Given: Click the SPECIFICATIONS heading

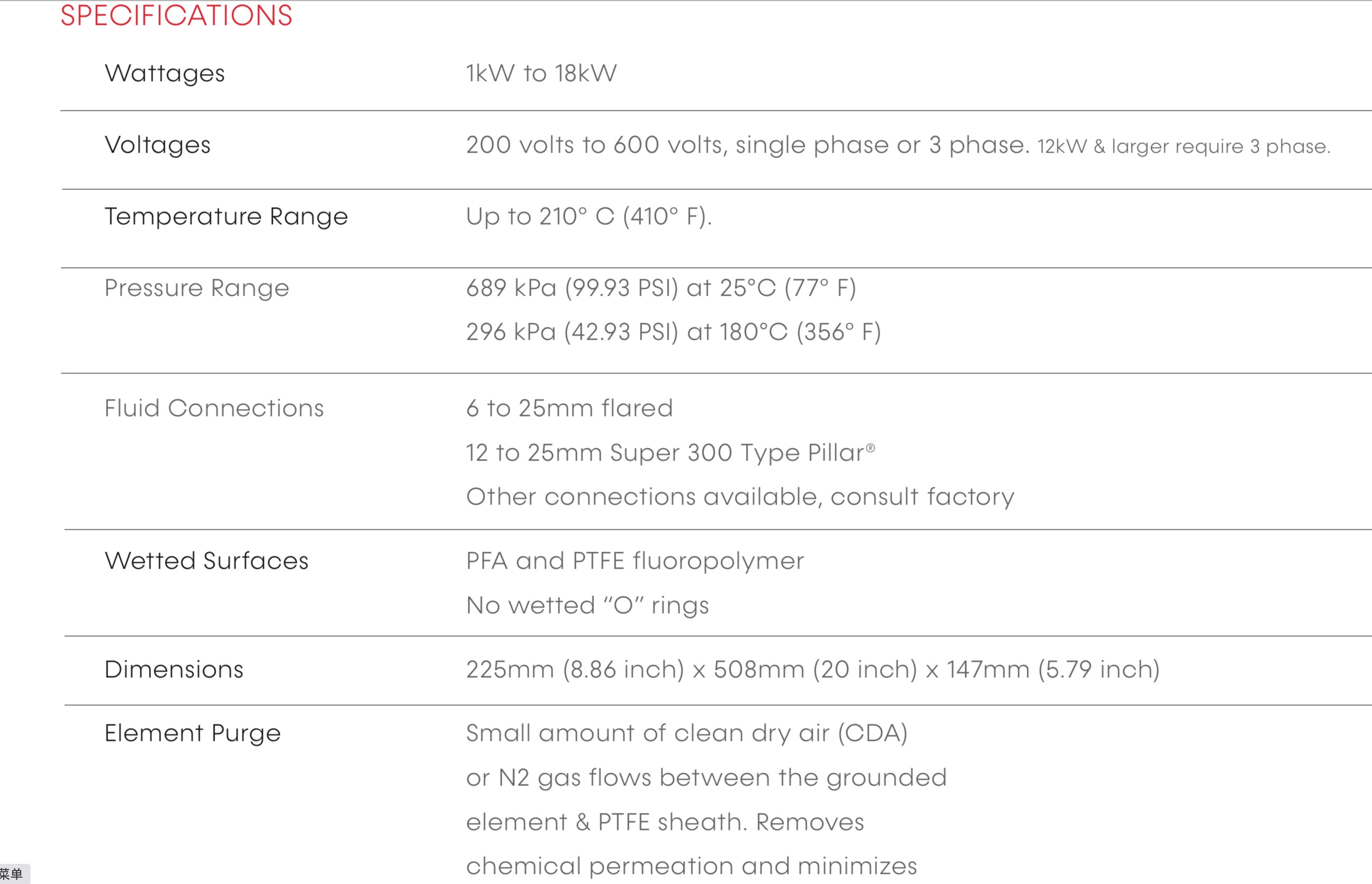Looking at the screenshot, I should coord(176,15).
